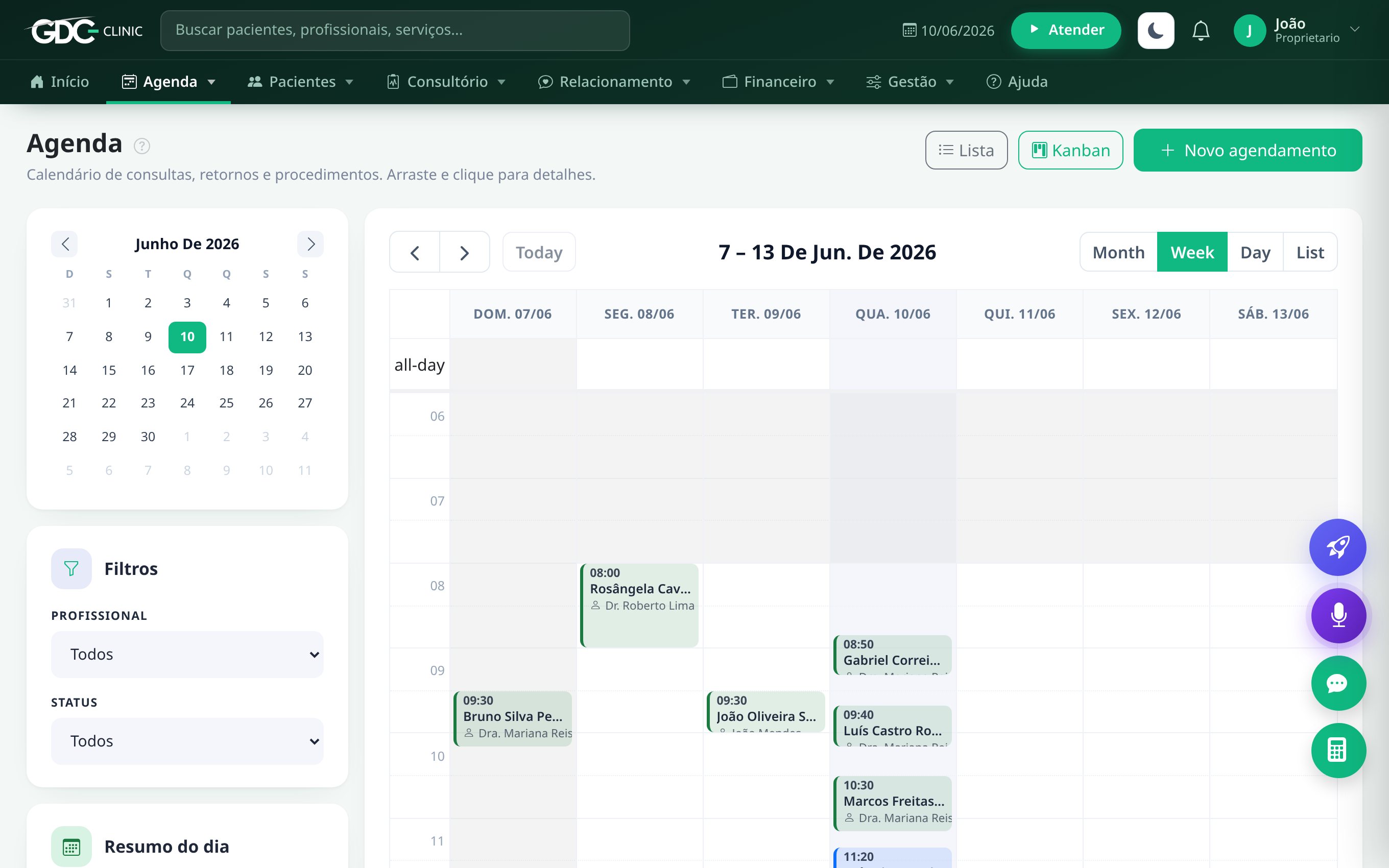Screen dimensions: 1389x868
Task: Select day 17 in mini calendar
Action: point(187,370)
